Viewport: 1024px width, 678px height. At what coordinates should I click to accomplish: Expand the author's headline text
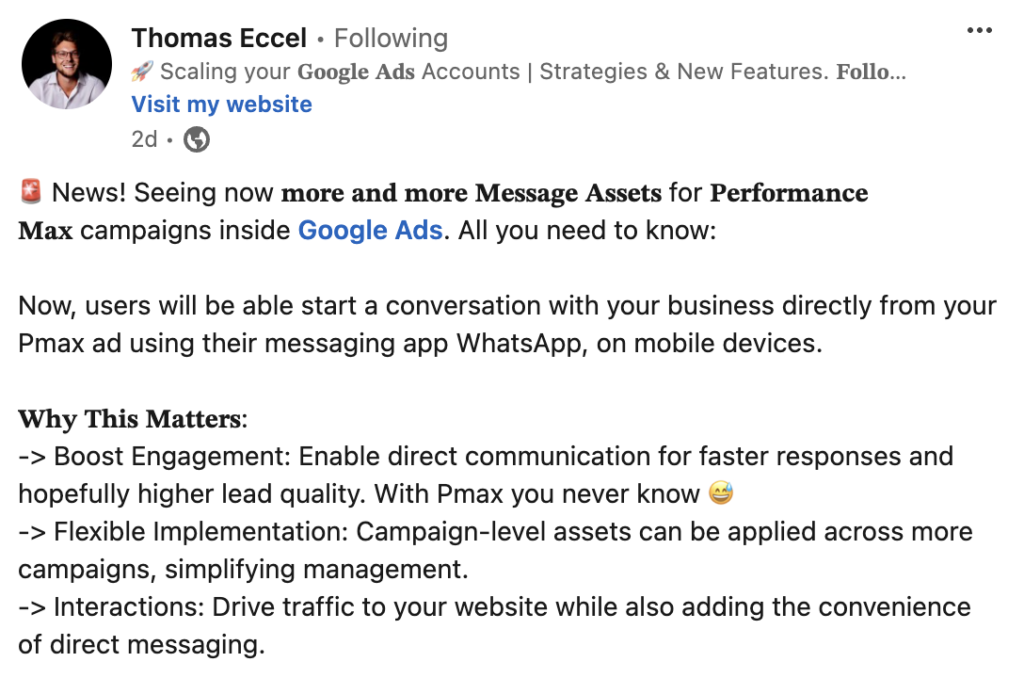[x=500, y=71]
